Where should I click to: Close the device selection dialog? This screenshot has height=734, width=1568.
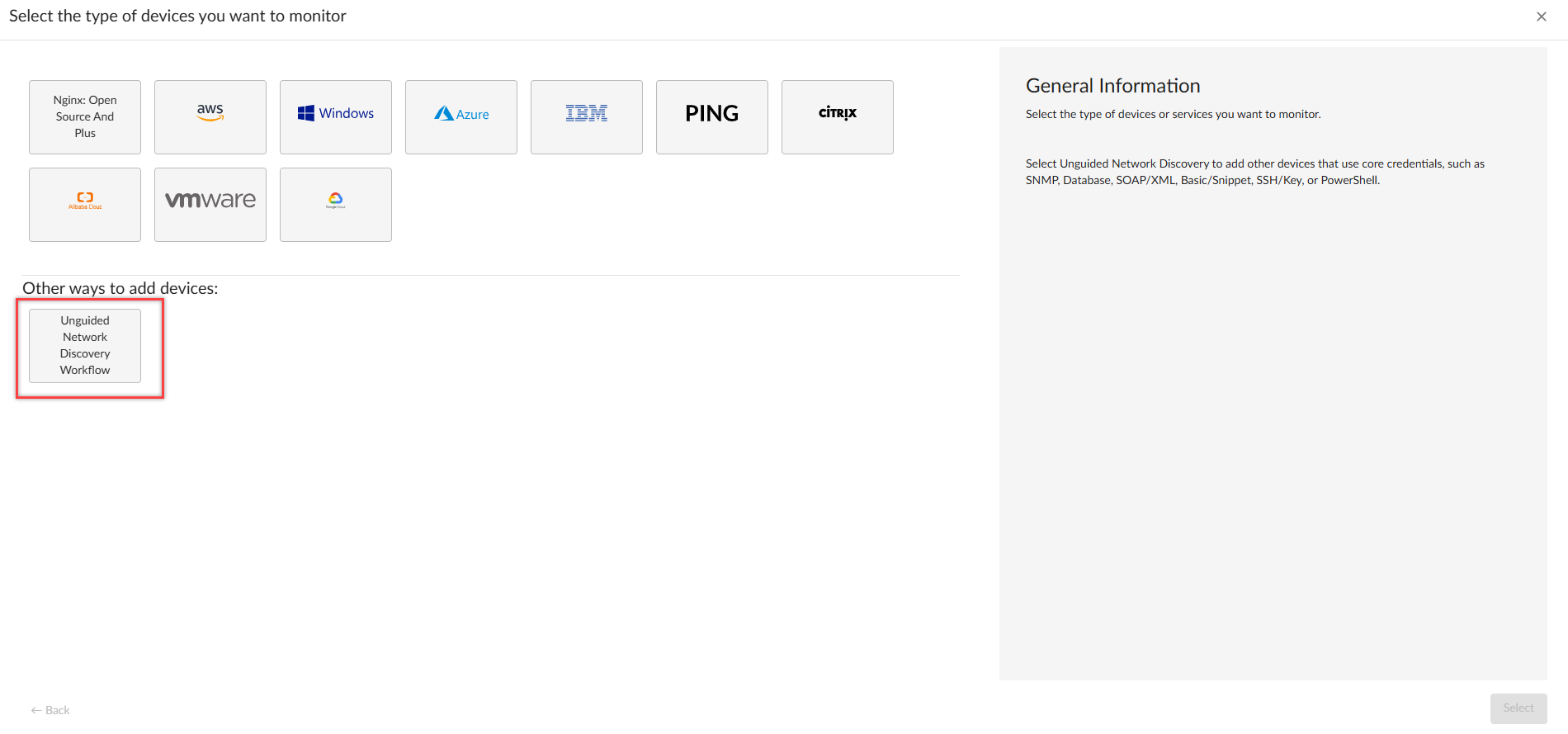coord(1541,17)
